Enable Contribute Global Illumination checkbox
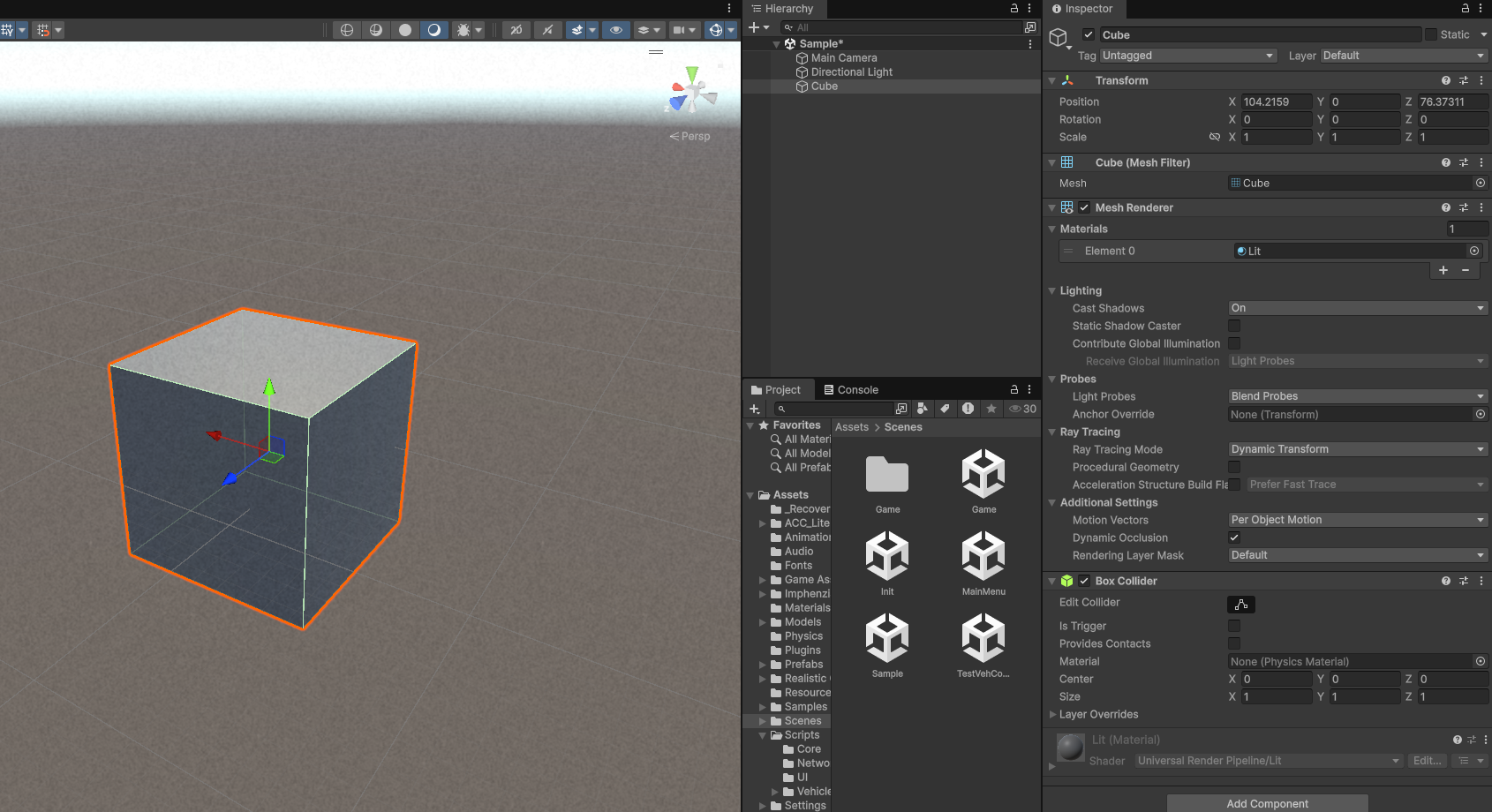This screenshot has height=812, width=1492. coord(1234,343)
